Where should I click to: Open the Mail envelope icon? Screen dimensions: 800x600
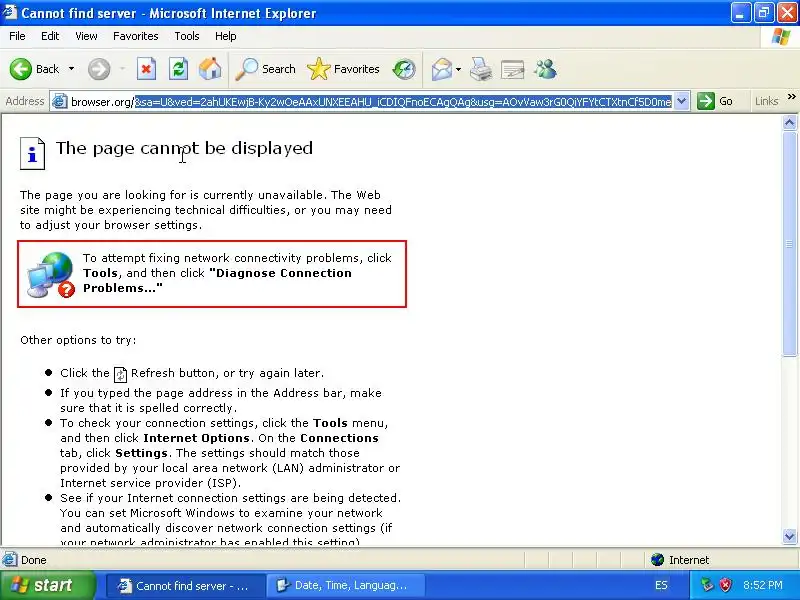[442, 69]
